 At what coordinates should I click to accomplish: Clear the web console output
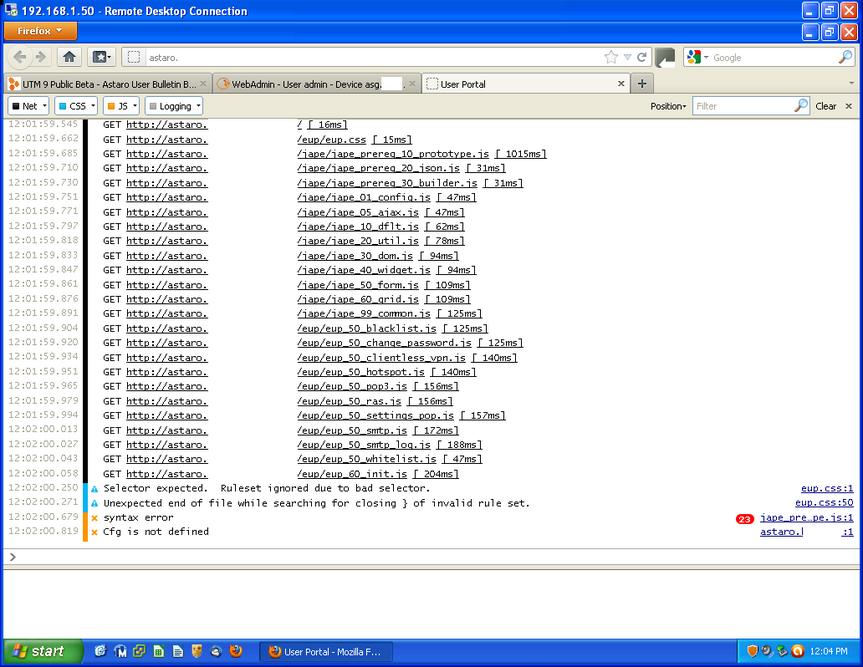tap(826, 106)
